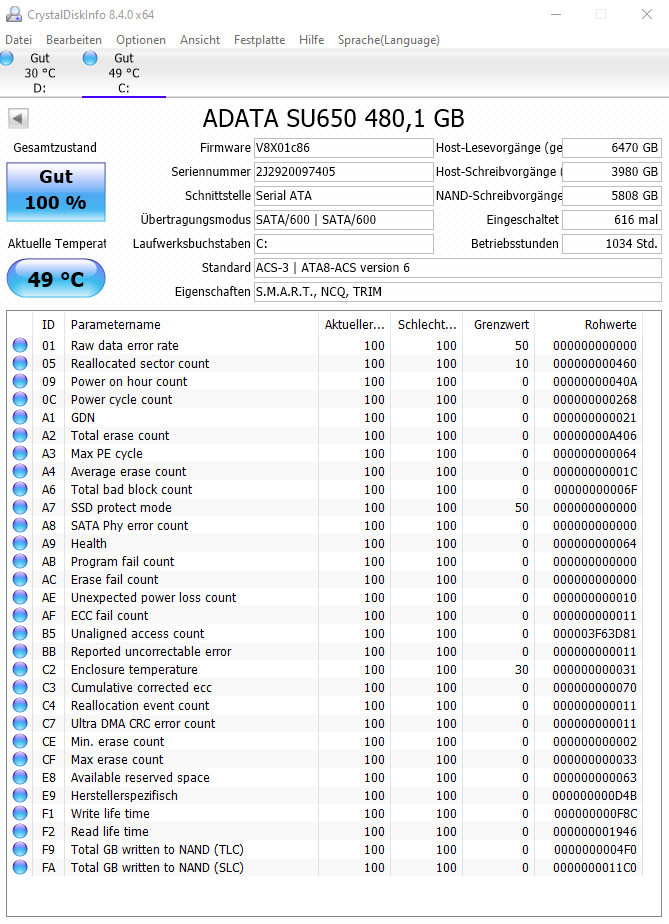The width and height of the screenshot is (669, 924).
Task: Click status orb for Write life time
Action: (20, 813)
